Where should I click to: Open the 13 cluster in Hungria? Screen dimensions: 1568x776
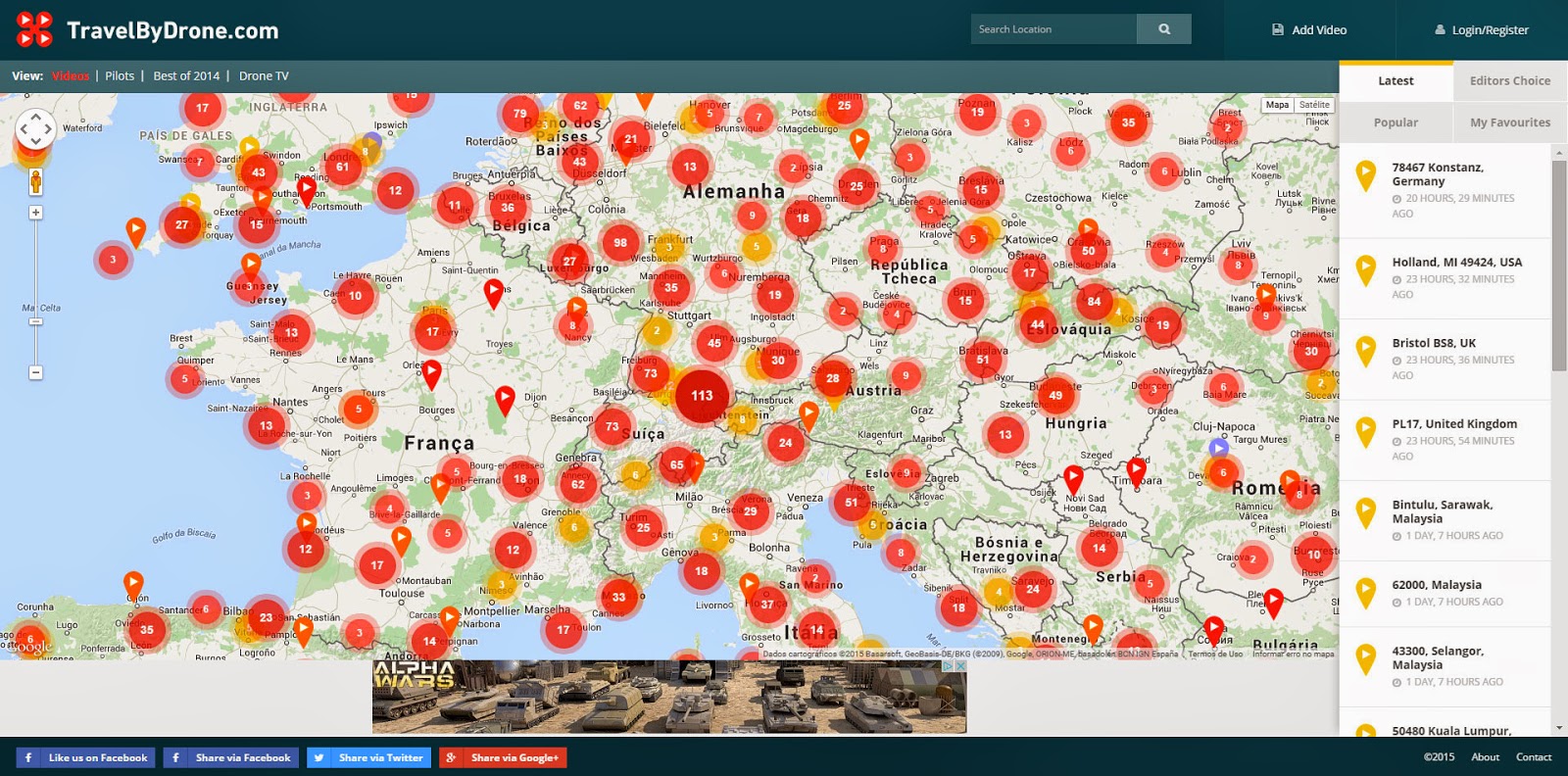(1004, 434)
